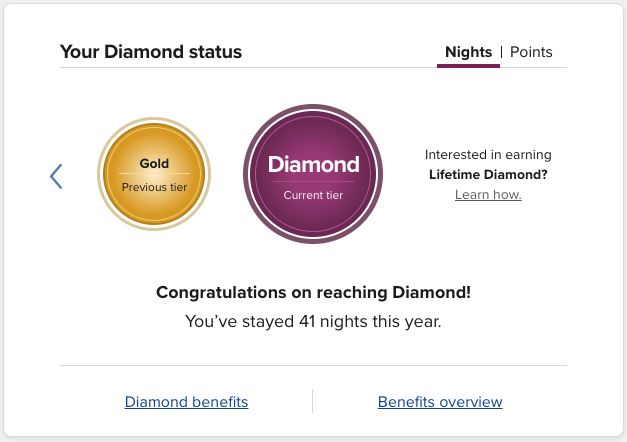Click the 41 nights stayed text
Image resolution: width=627 pixels, height=442 pixels.
(313, 322)
